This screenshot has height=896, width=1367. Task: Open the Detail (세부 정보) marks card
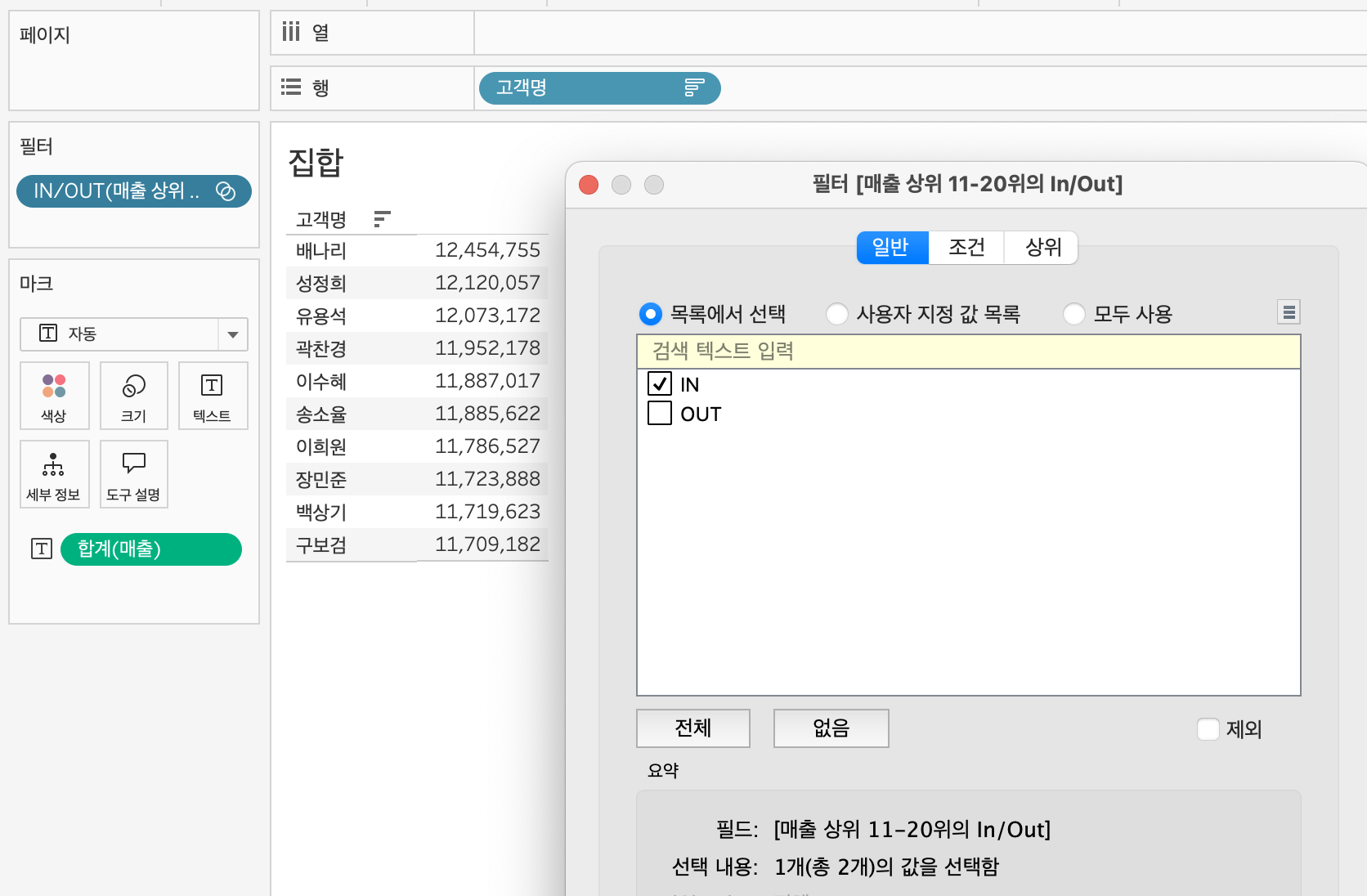click(x=54, y=474)
